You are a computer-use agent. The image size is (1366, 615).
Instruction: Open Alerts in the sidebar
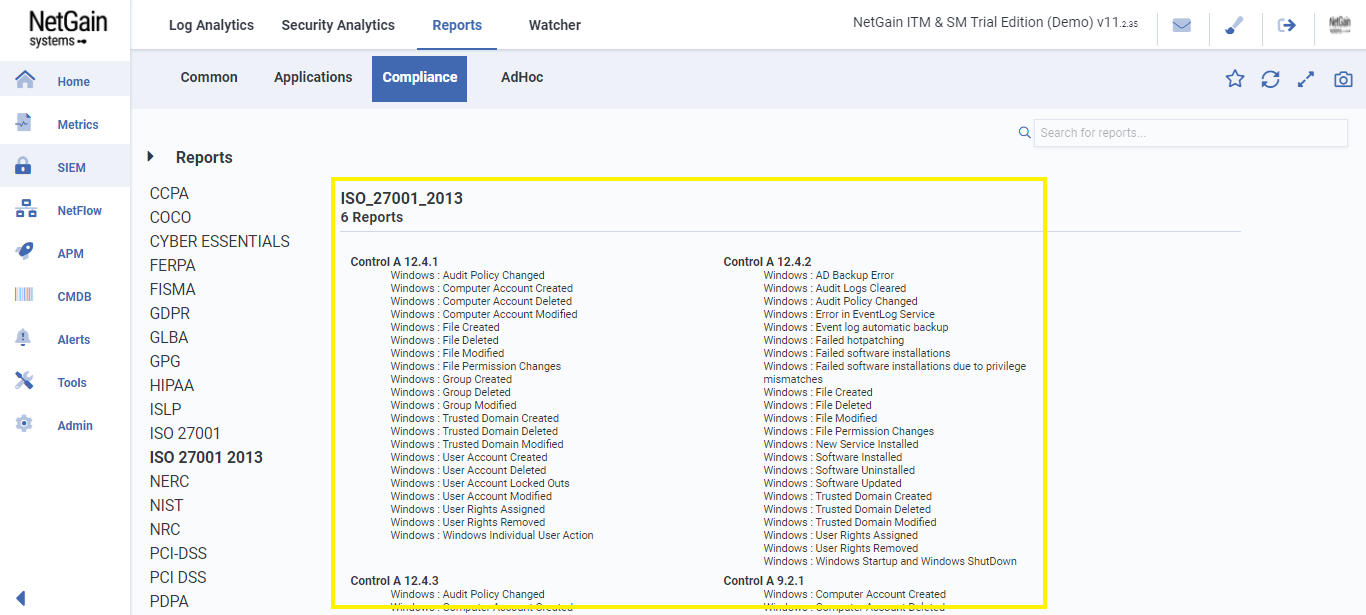coord(74,340)
